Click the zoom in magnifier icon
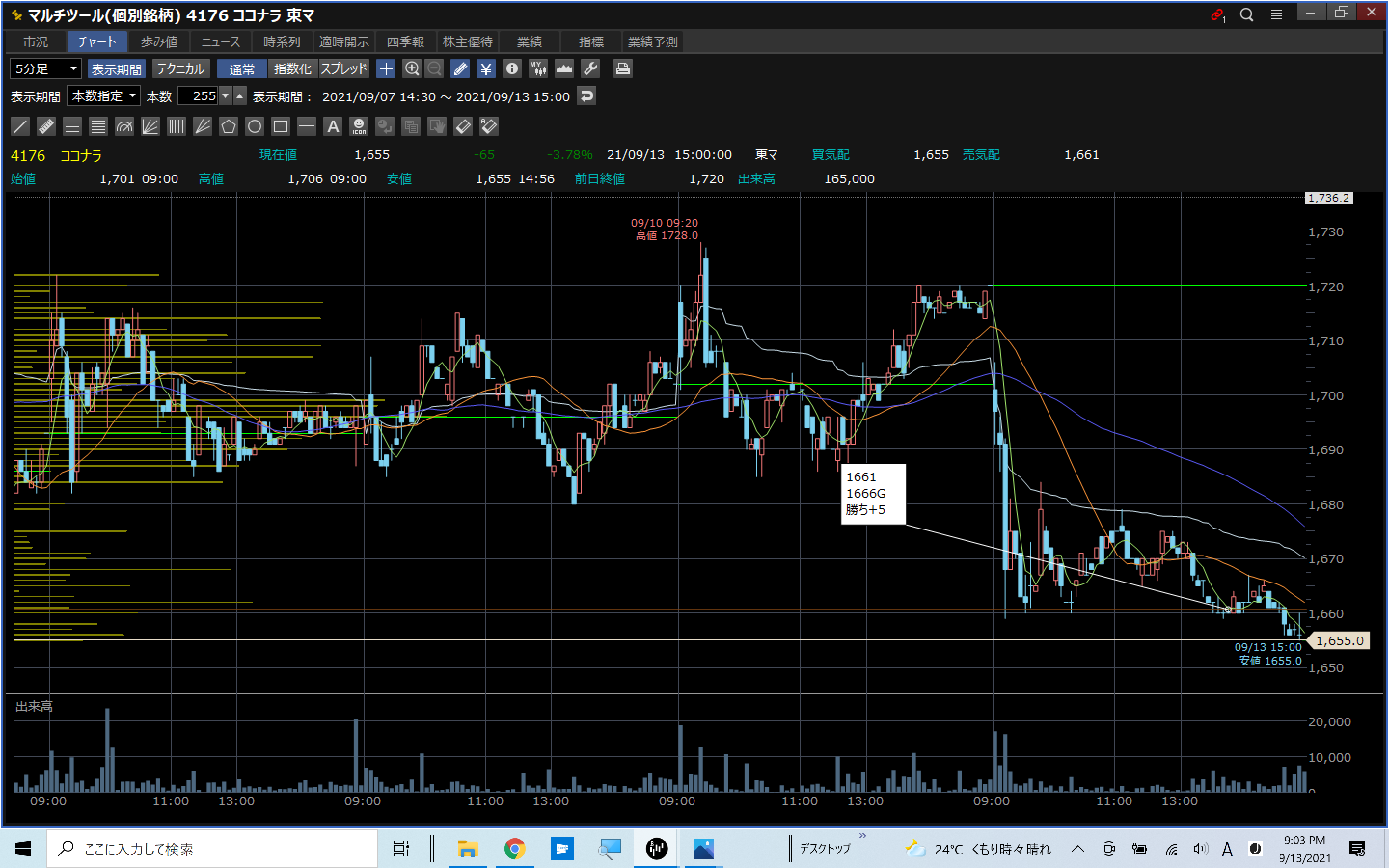The width and height of the screenshot is (1389, 868). (411, 69)
